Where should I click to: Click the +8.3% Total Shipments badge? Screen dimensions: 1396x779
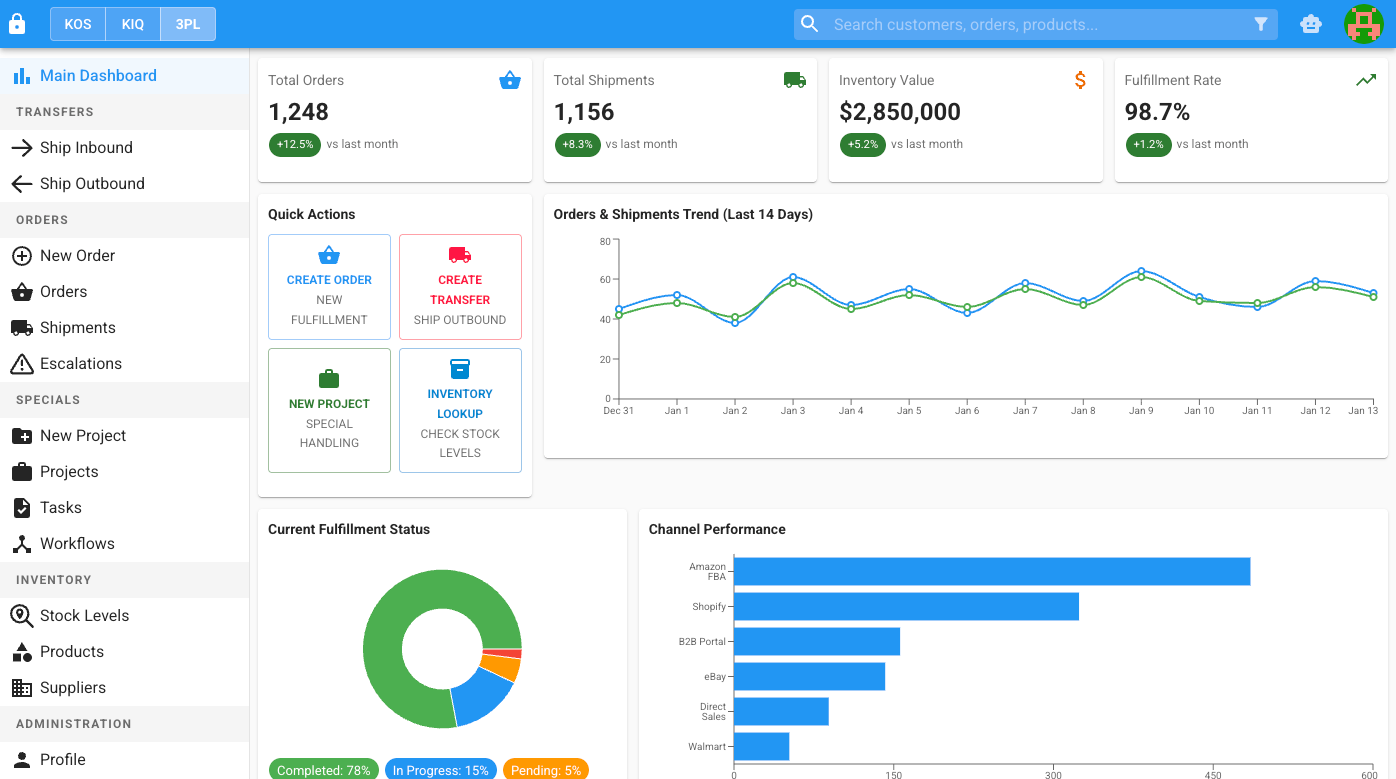coord(577,144)
